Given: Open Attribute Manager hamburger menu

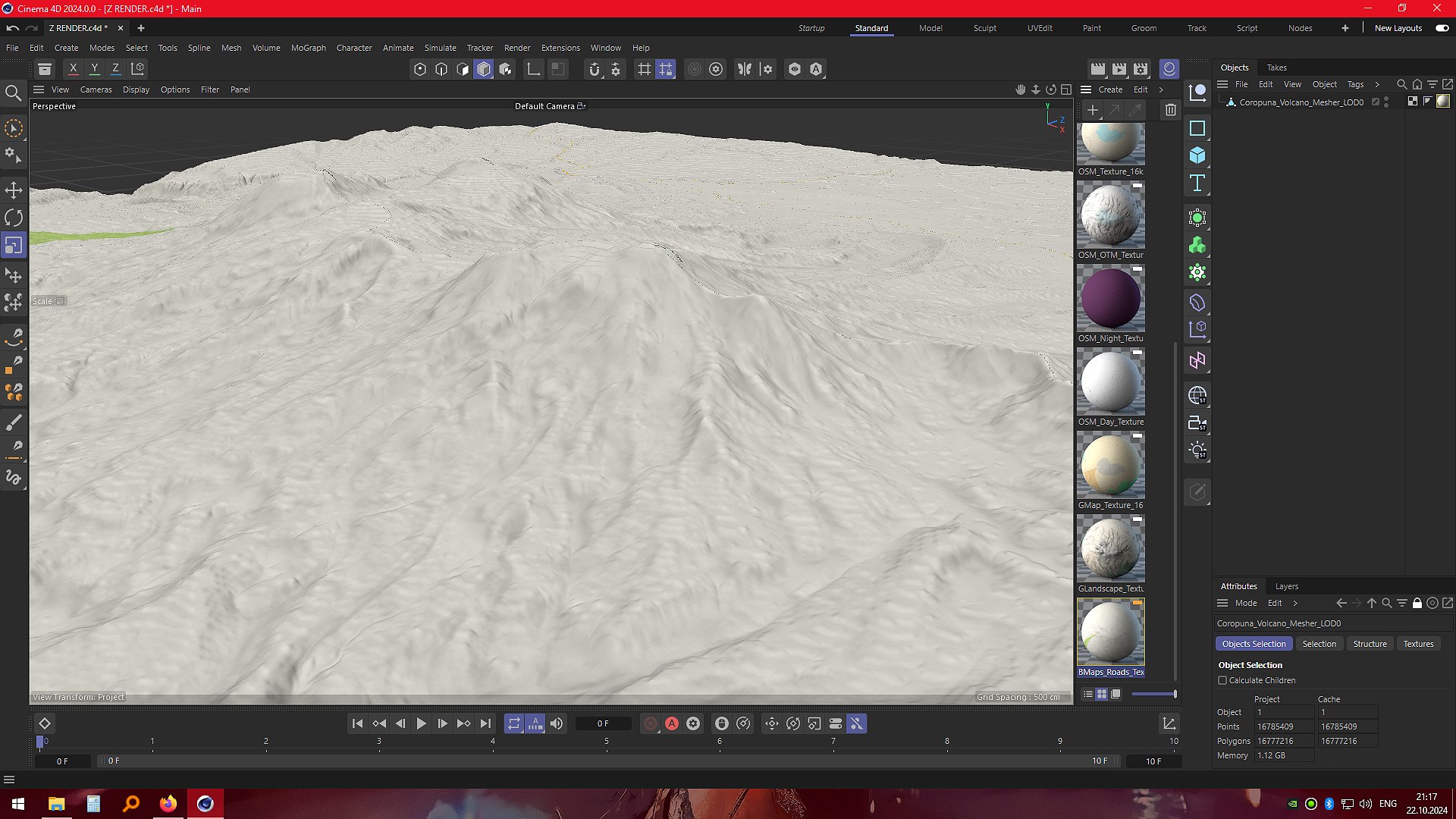Looking at the screenshot, I should pyautogui.click(x=1222, y=603).
